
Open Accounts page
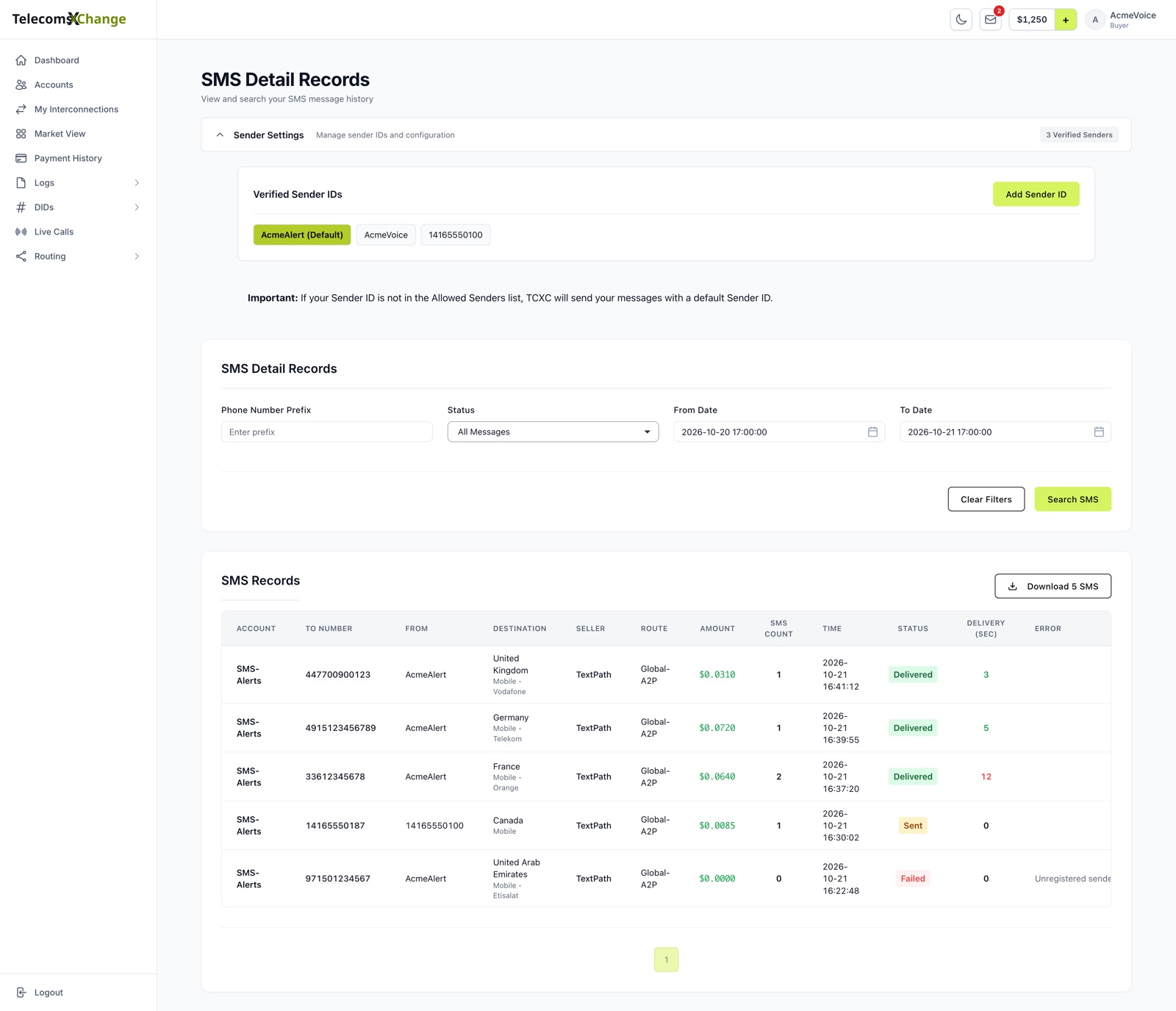(x=54, y=85)
